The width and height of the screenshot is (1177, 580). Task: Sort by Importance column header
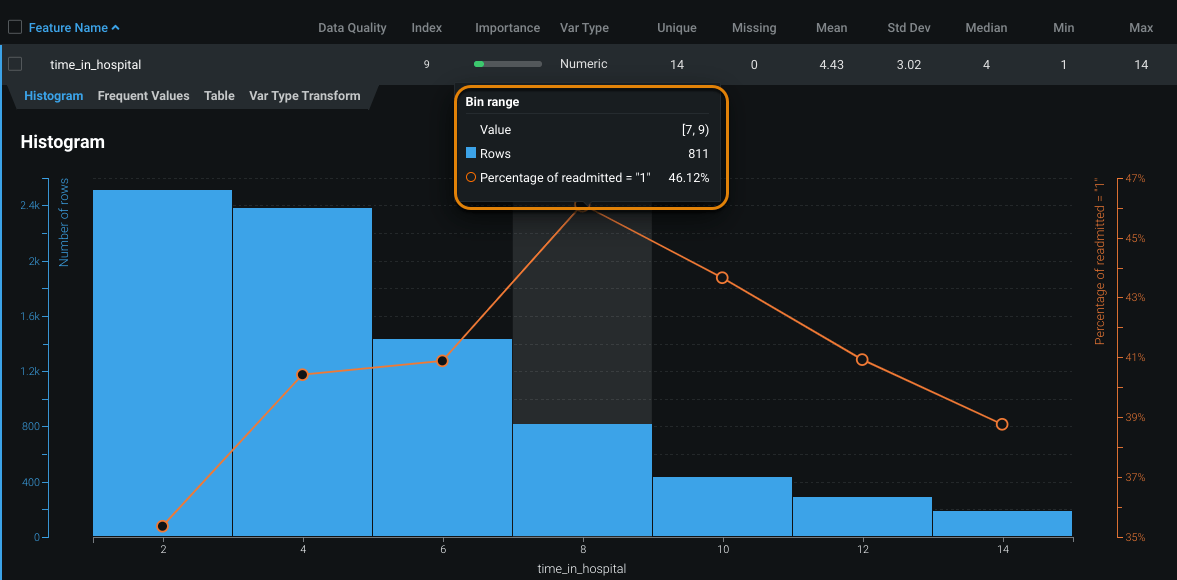point(507,28)
